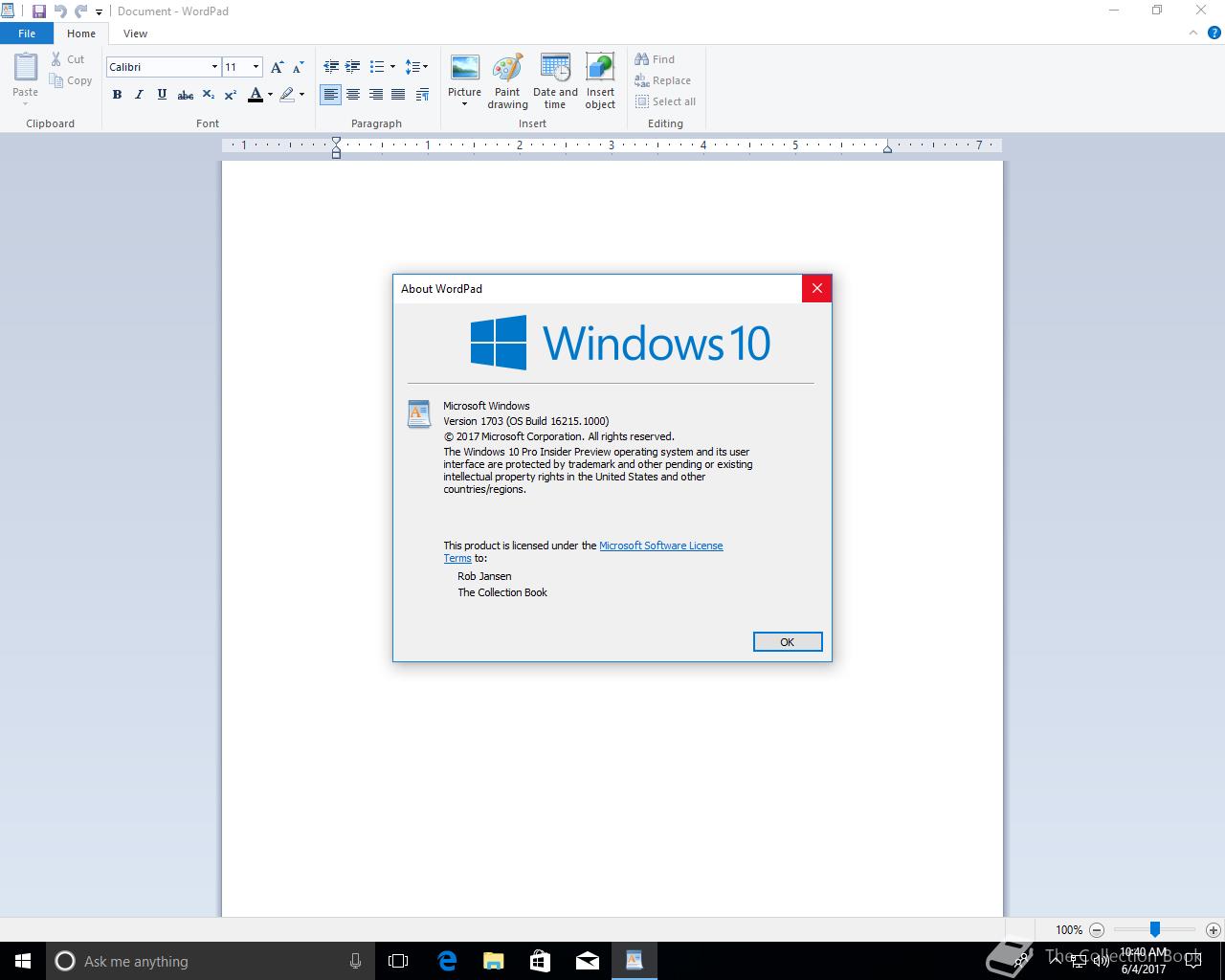Select Align text right

tap(376, 95)
